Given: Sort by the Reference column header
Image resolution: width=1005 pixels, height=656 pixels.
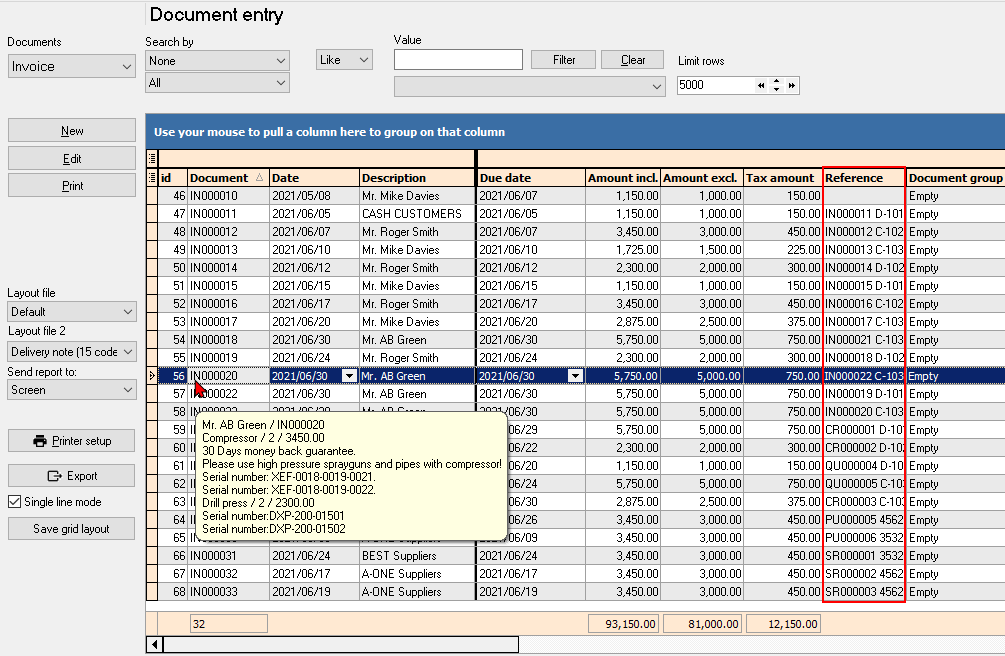Looking at the screenshot, I should click(x=863, y=178).
